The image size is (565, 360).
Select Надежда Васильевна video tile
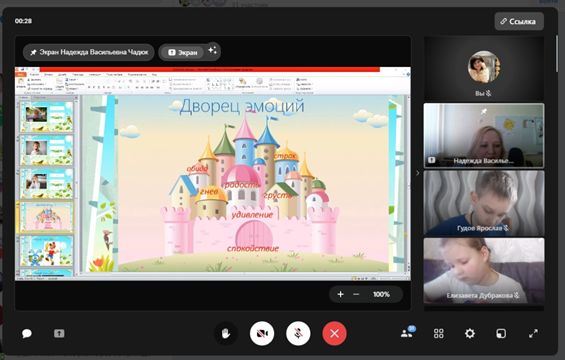click(x=484, y=135)
